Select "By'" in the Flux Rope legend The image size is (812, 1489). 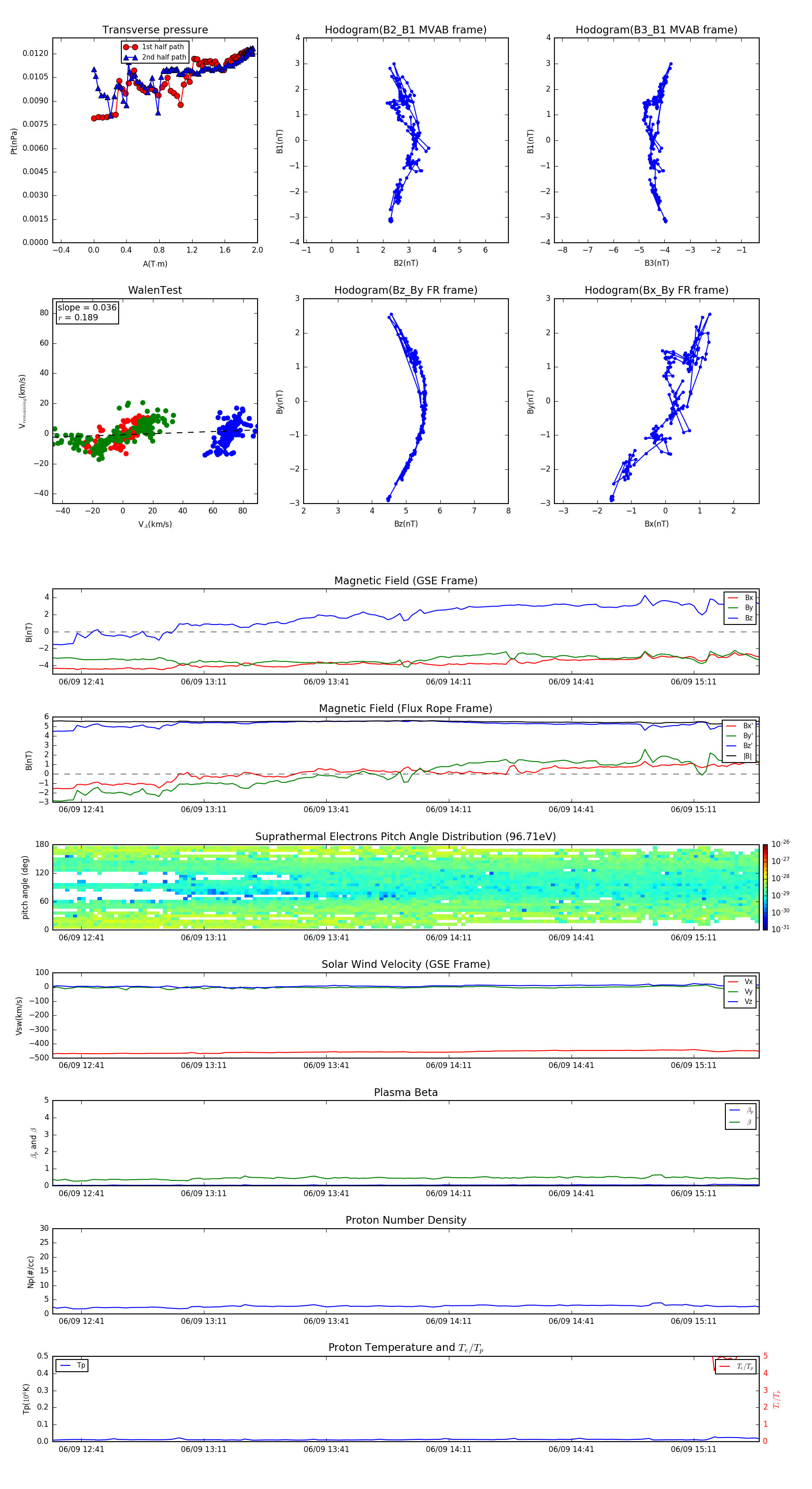pos(740,736)
